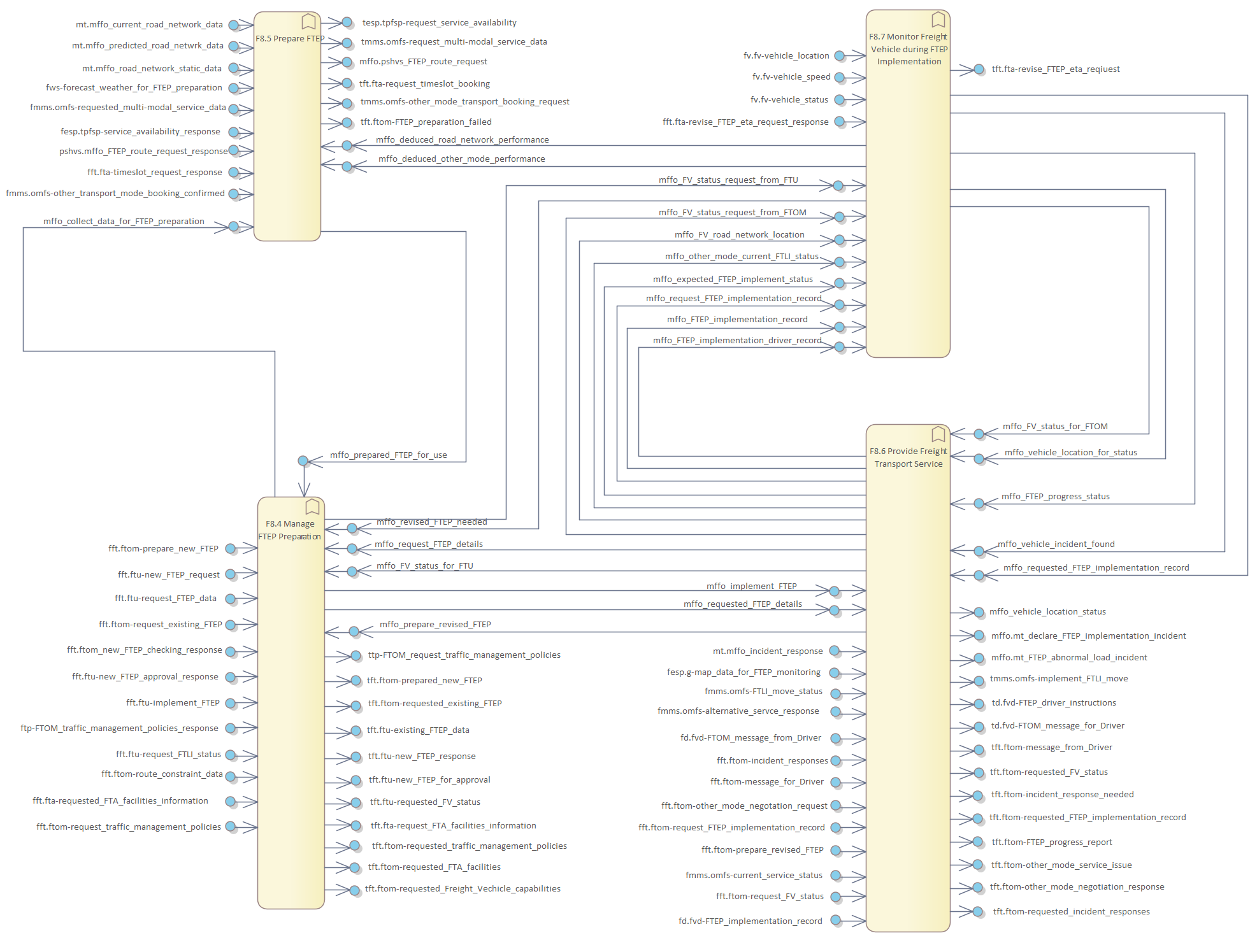The width and height of the screenshot is (1257, 952).
Task: Click the F8.5 Prepare FTEP bookmark icon
Action: tap(308, 22)
